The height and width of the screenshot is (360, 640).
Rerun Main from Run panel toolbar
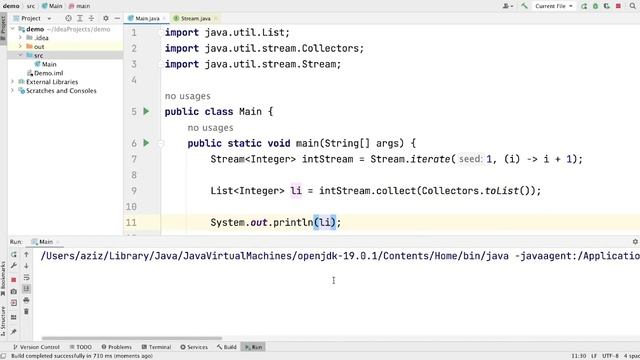click(x=13, y=254)
